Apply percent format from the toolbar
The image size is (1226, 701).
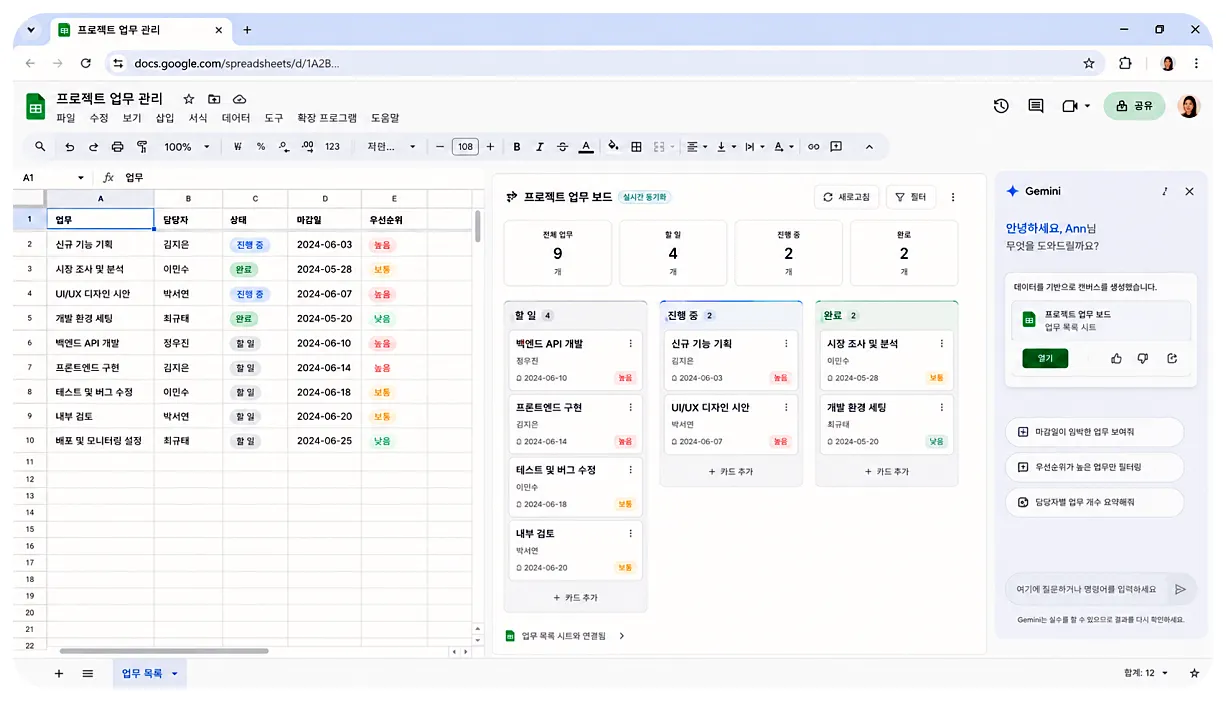[261, 147]
